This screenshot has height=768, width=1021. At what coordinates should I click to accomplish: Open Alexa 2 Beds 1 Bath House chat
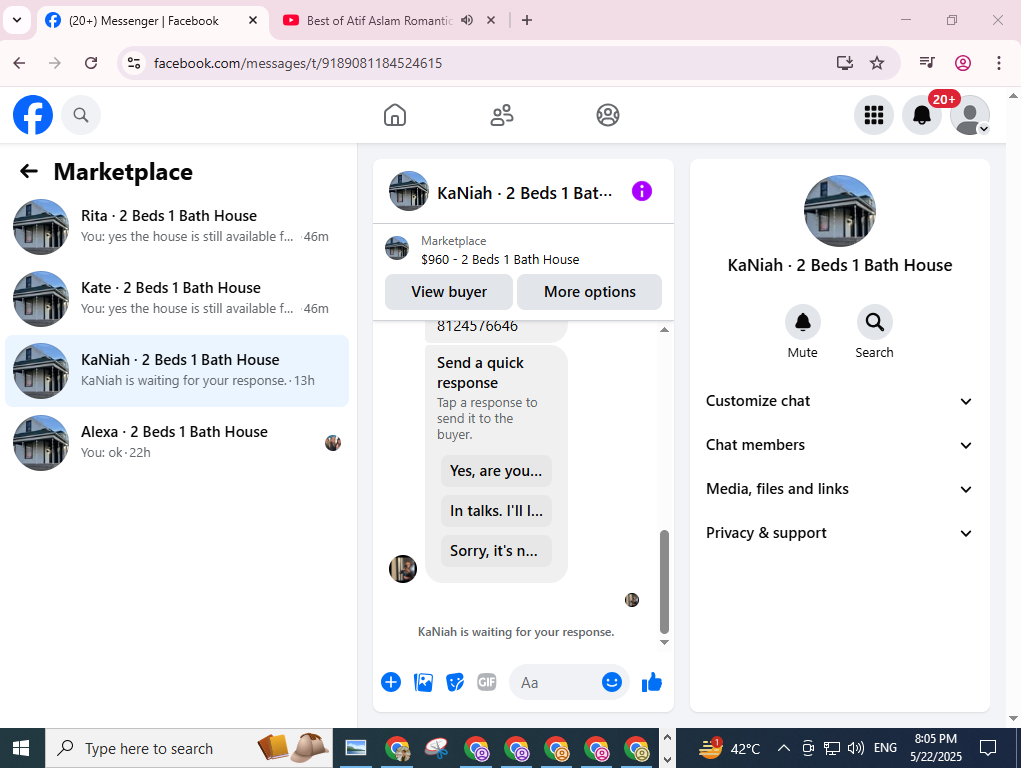click(177, 443)
